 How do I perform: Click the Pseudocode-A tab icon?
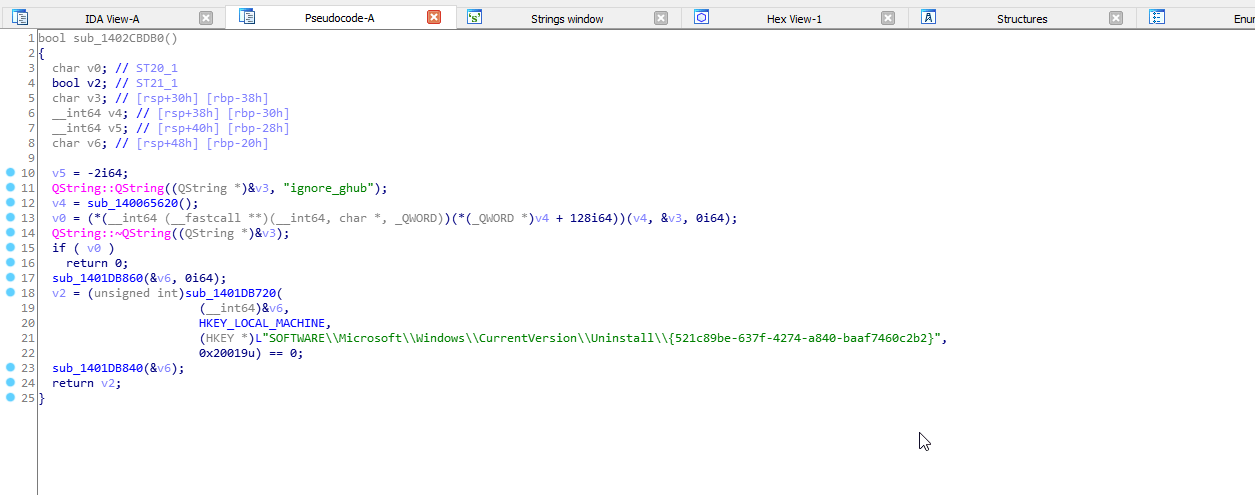tap(247, 17)
